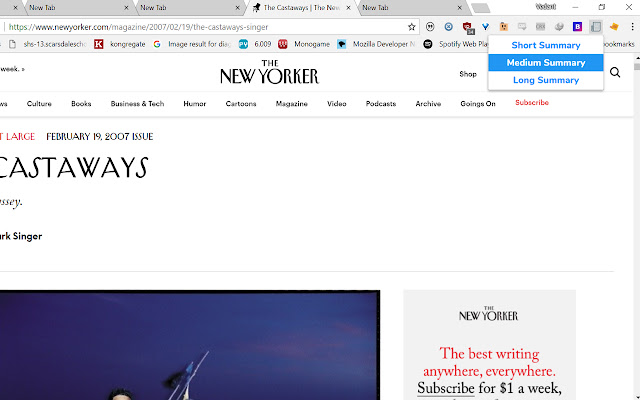Go to the Culture section
Screen dimensions: 640x400
[39, 104]
